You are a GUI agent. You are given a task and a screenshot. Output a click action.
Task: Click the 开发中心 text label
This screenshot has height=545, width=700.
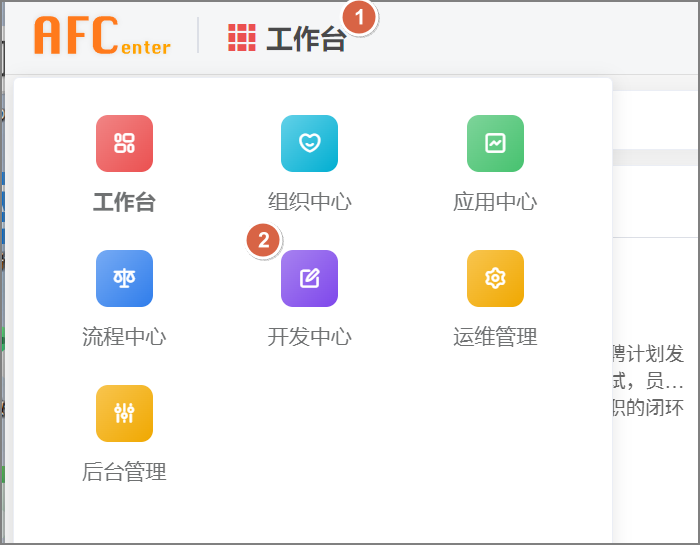309,337
